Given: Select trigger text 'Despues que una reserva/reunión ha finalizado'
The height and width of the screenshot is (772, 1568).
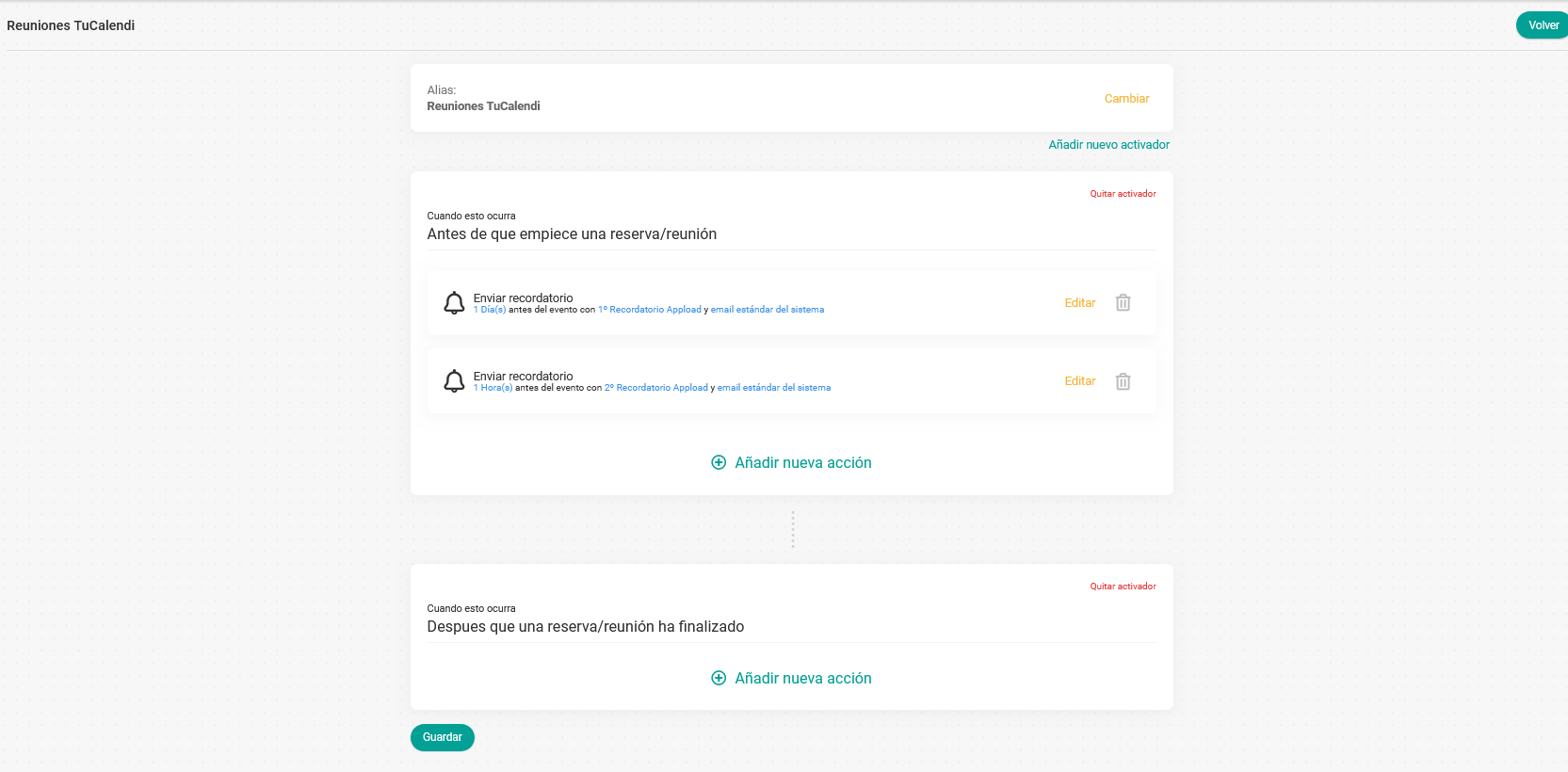Looking at the screenshot, I should pyautogui.click(x=586, y=627).
